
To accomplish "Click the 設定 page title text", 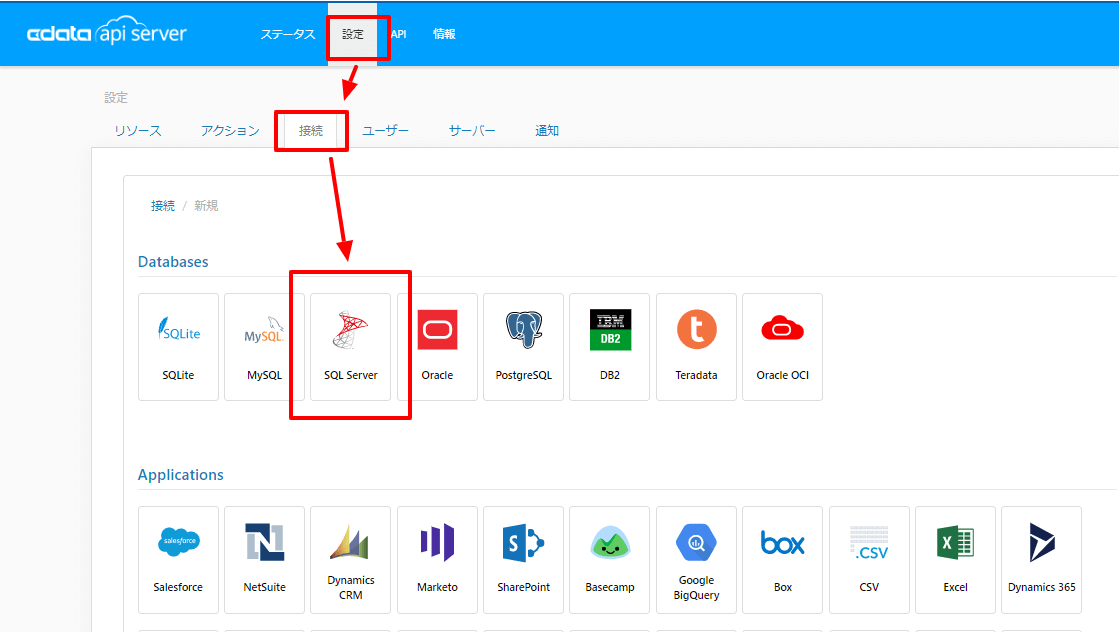I will coord(116,98).
